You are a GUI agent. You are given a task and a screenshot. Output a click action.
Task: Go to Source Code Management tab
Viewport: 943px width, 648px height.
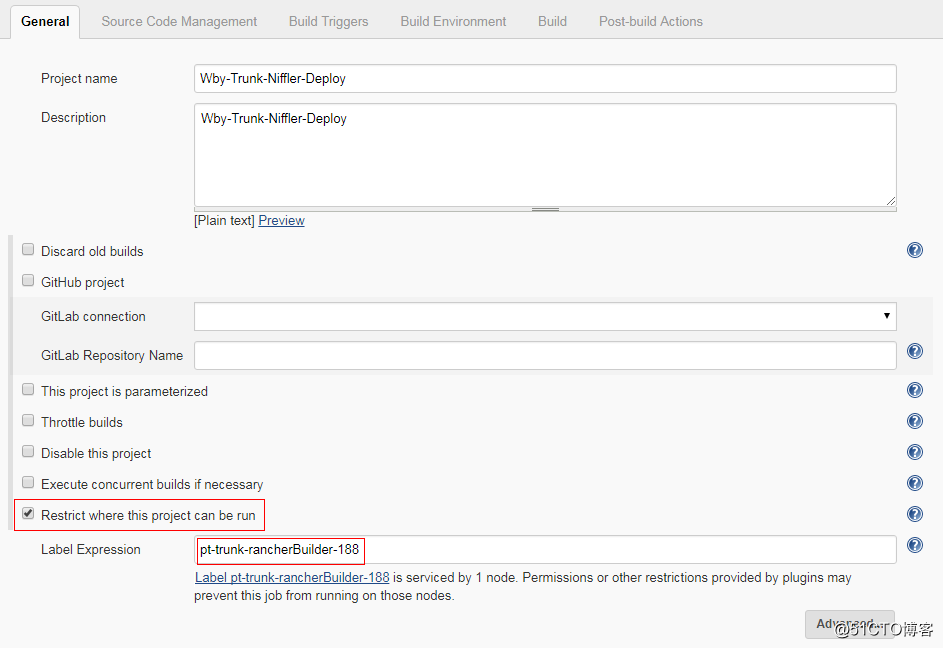pos(179,22)
